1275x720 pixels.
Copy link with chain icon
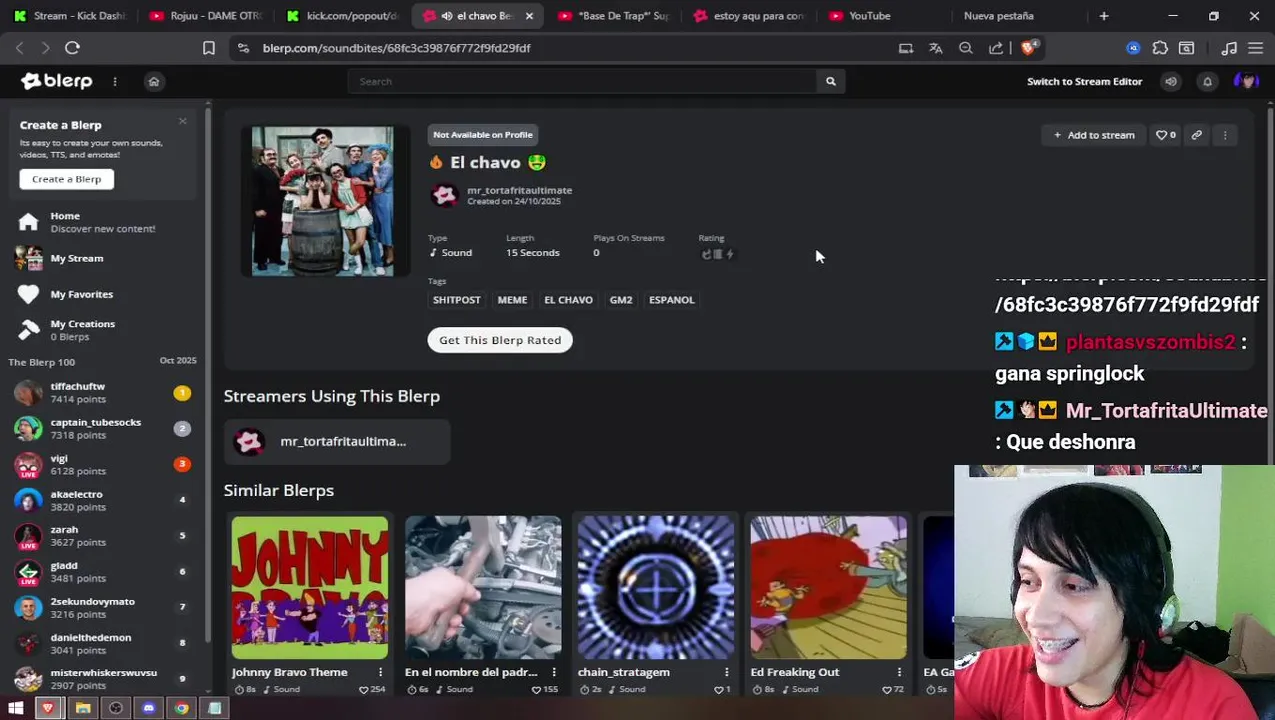click(1196, 135)
